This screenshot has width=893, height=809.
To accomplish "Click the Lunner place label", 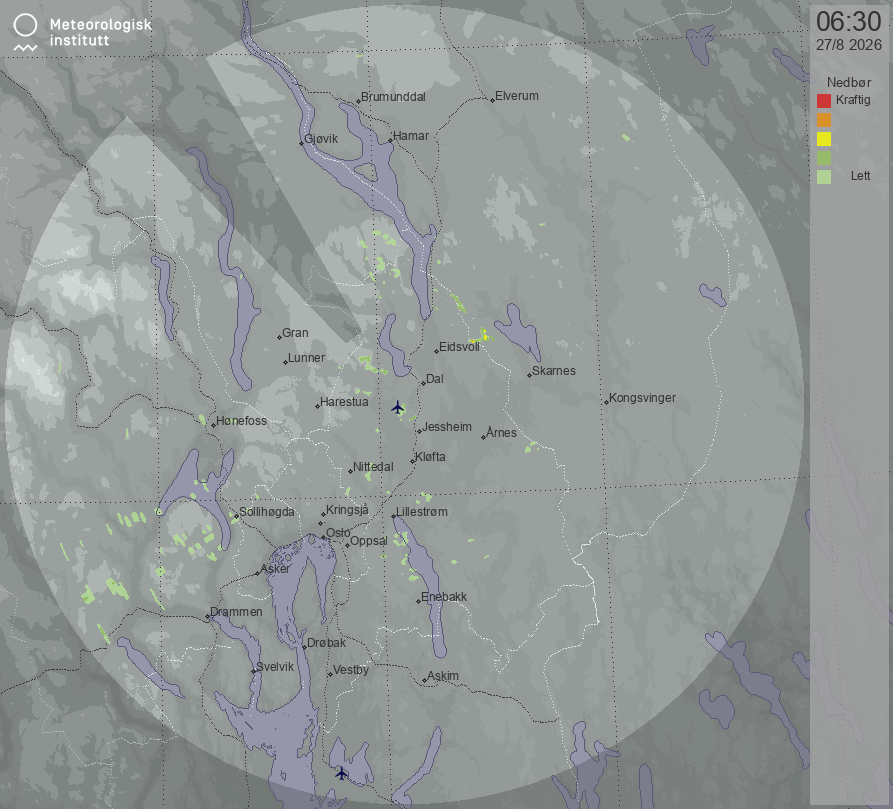I will [306, 358].
